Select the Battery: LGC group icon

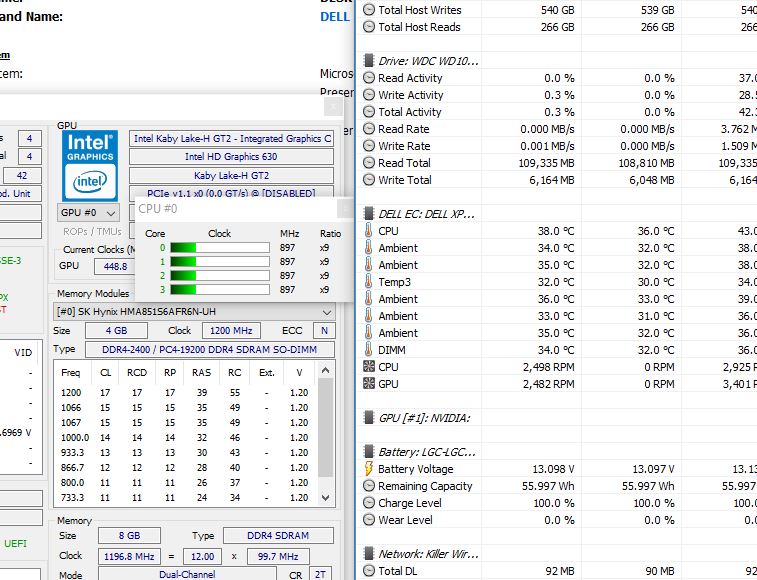pyautogui.click(x=369, y=452)
